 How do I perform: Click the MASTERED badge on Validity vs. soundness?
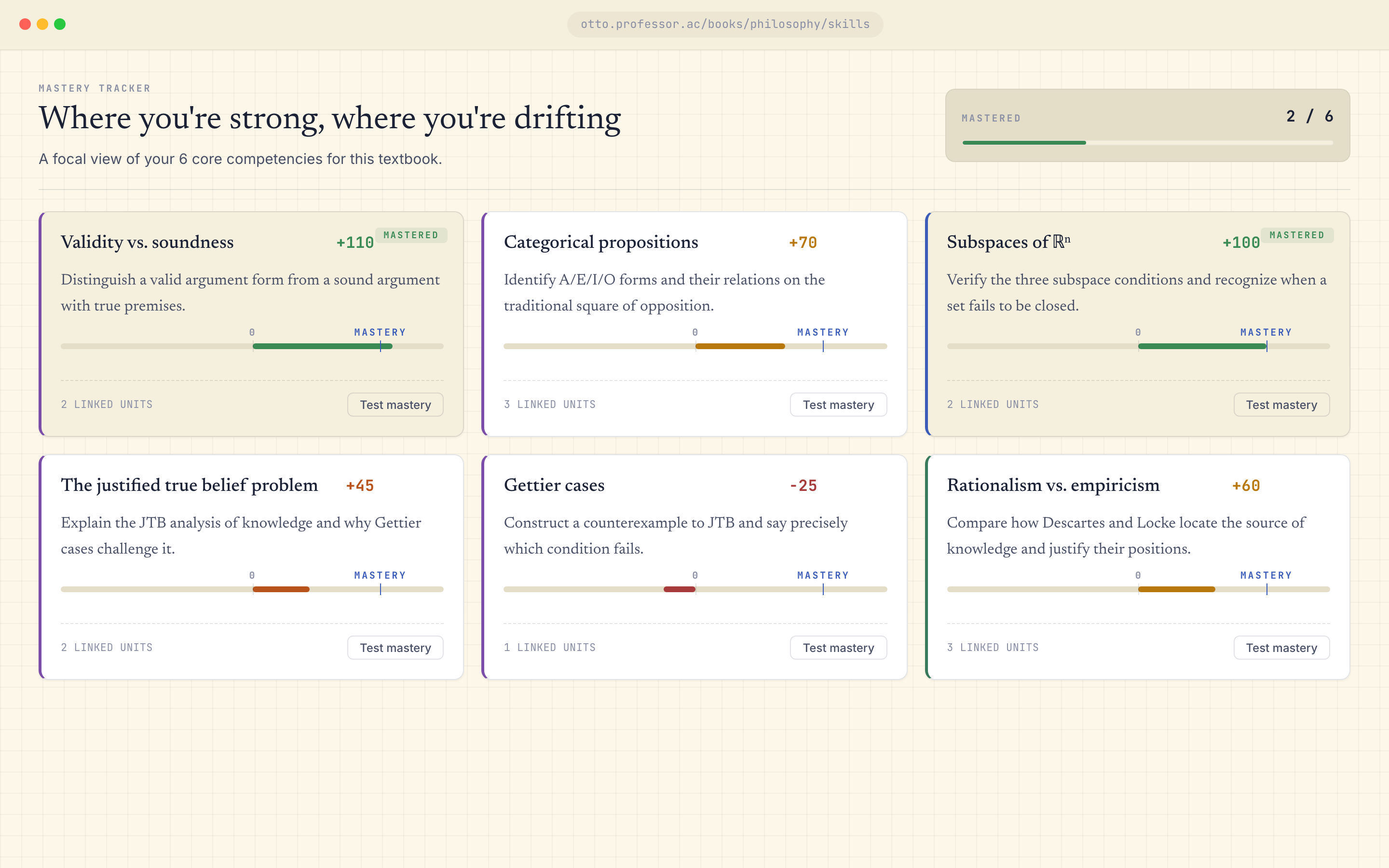[x=411, y=235]
